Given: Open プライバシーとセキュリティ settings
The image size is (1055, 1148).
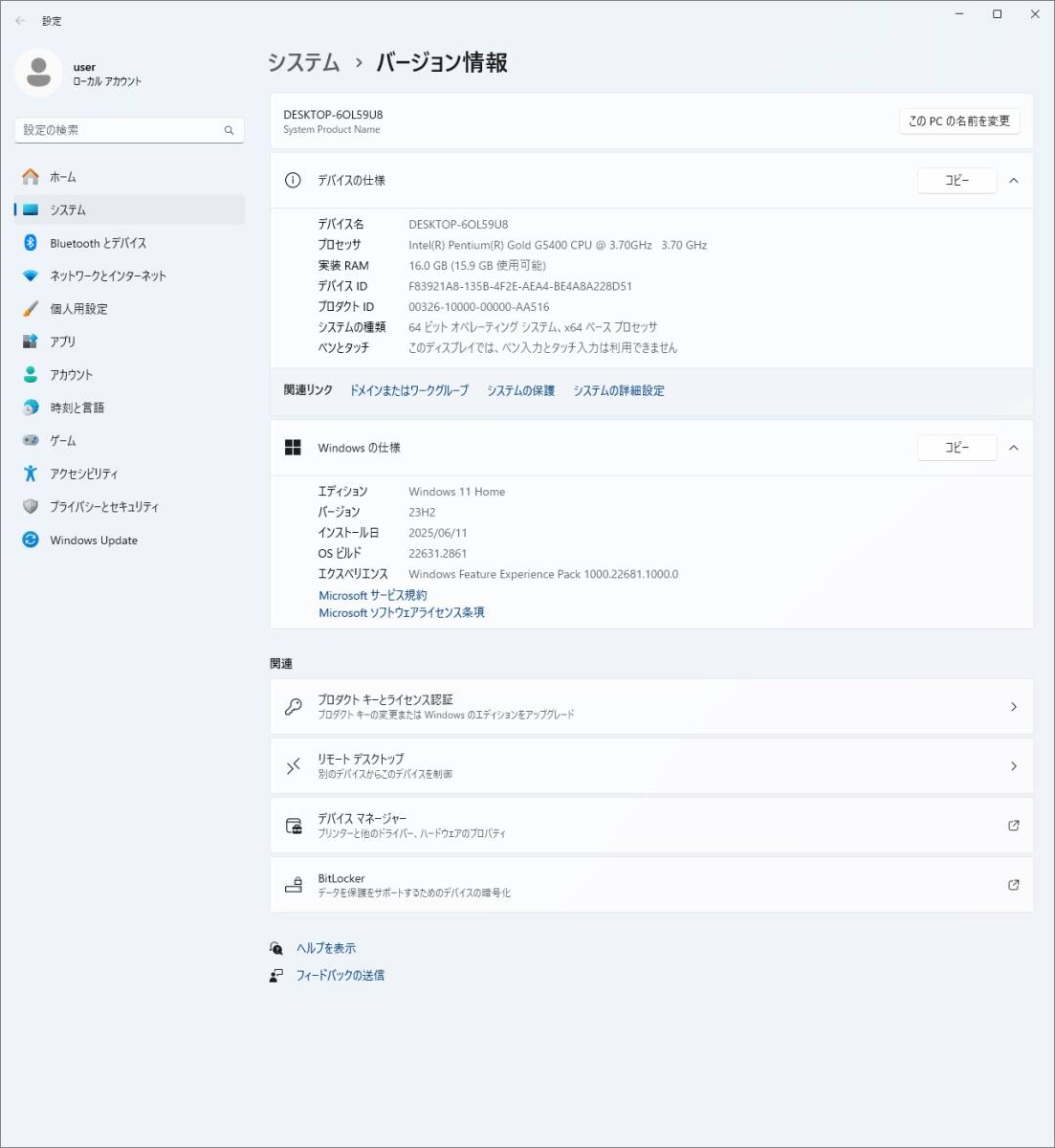Looking at the screenshot, I should coord(129,506).
